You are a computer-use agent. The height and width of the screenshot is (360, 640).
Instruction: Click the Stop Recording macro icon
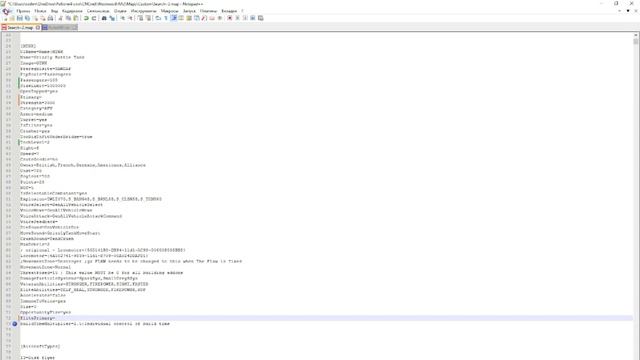237,18
